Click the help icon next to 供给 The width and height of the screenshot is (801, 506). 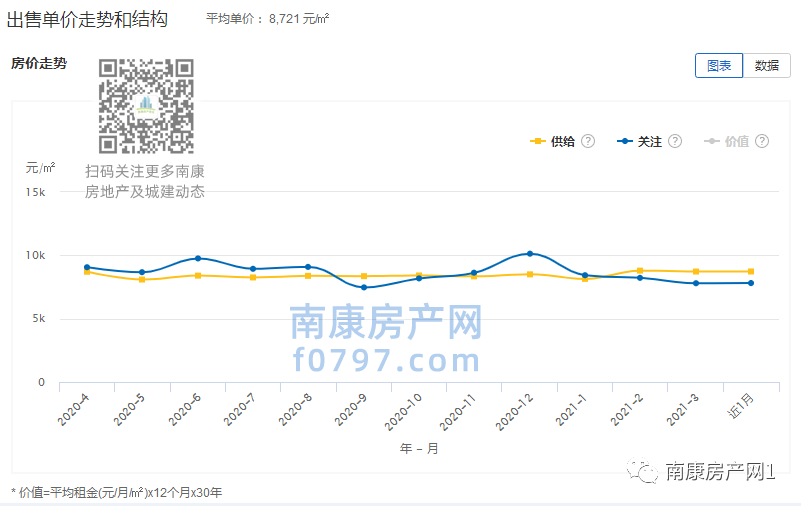click(588, 141)
